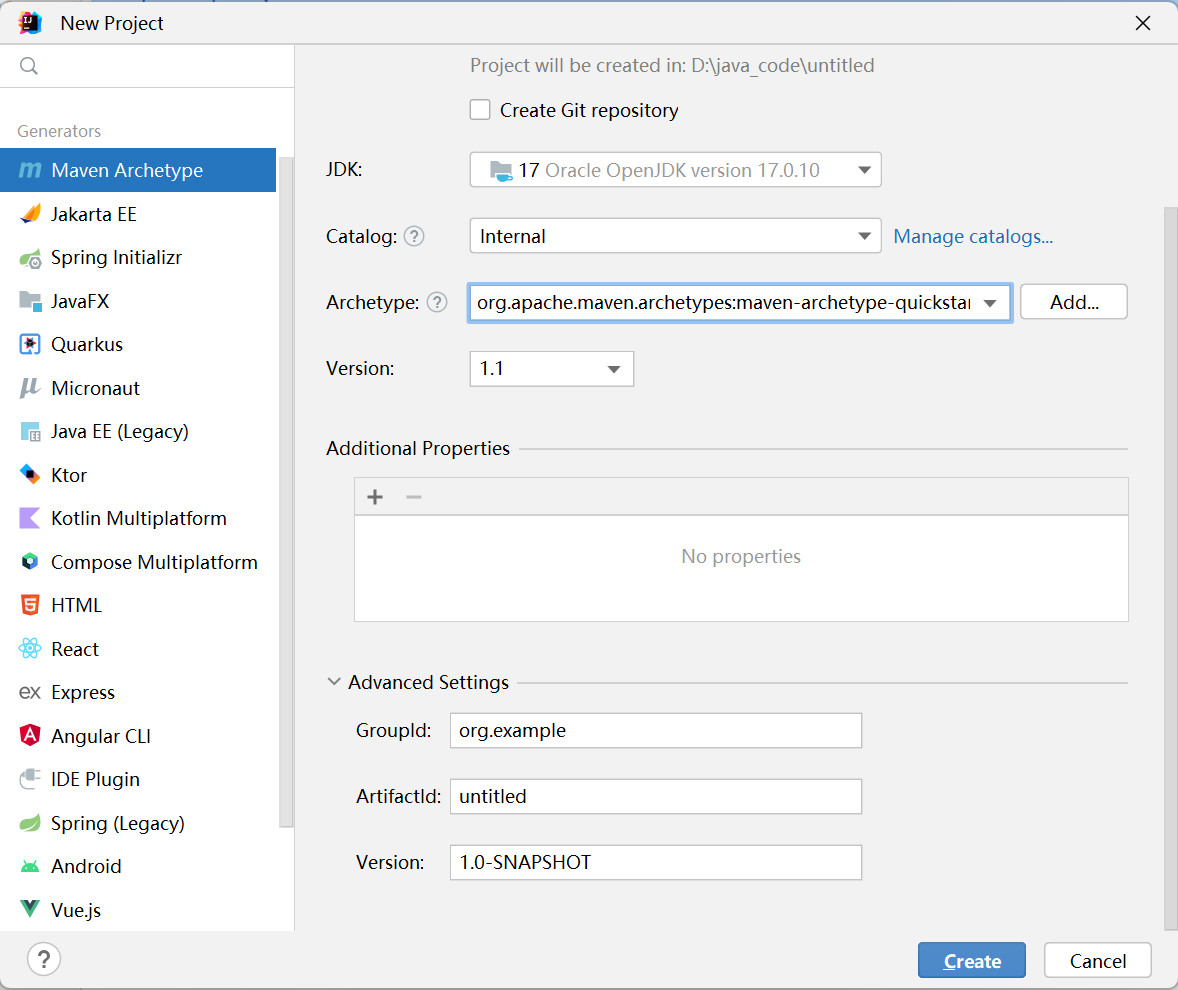Select the Maven Archetype generator icon
Image resolution: width=1178 pixels, height=990 pixels.
tap(30, 171)
